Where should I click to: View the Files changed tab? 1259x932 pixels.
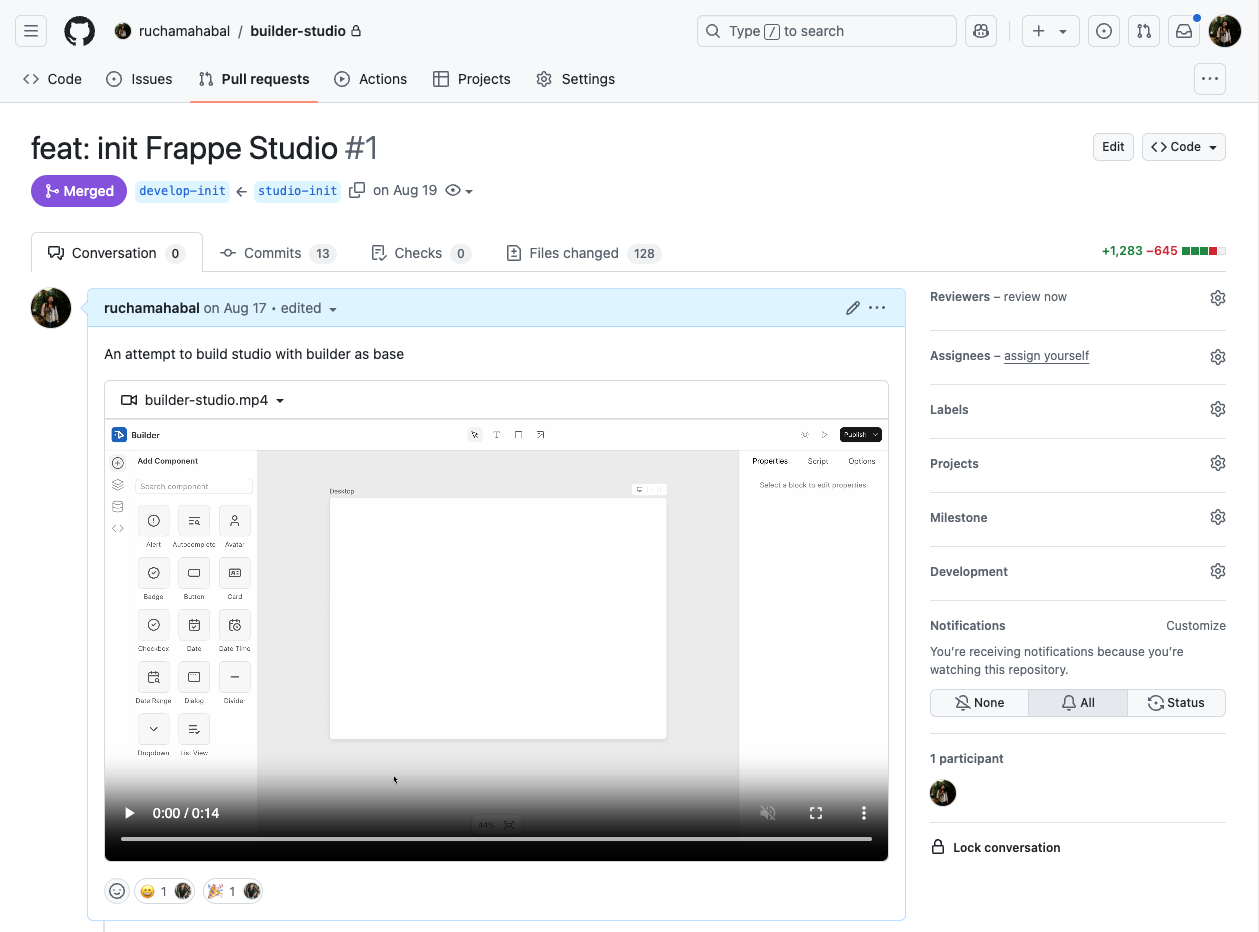coord(583,253)
